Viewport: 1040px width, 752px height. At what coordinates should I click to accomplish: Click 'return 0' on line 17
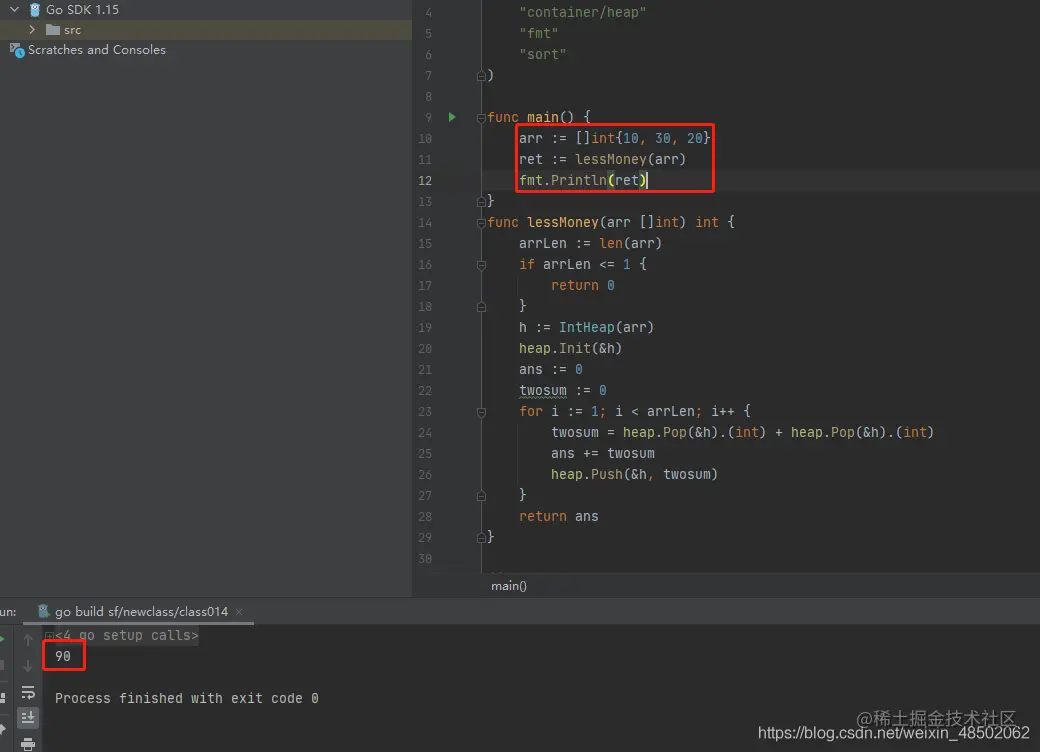[x=582, y=285]
